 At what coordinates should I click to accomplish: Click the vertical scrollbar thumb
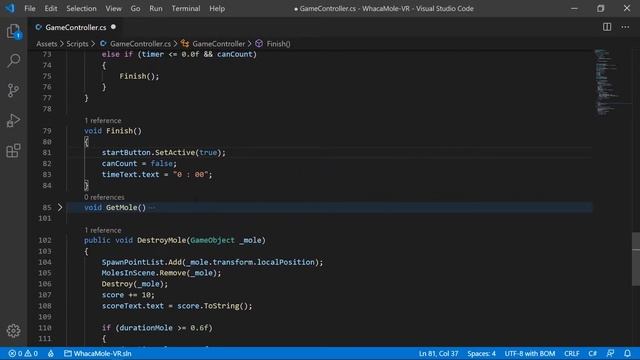(x=636, y=259)
